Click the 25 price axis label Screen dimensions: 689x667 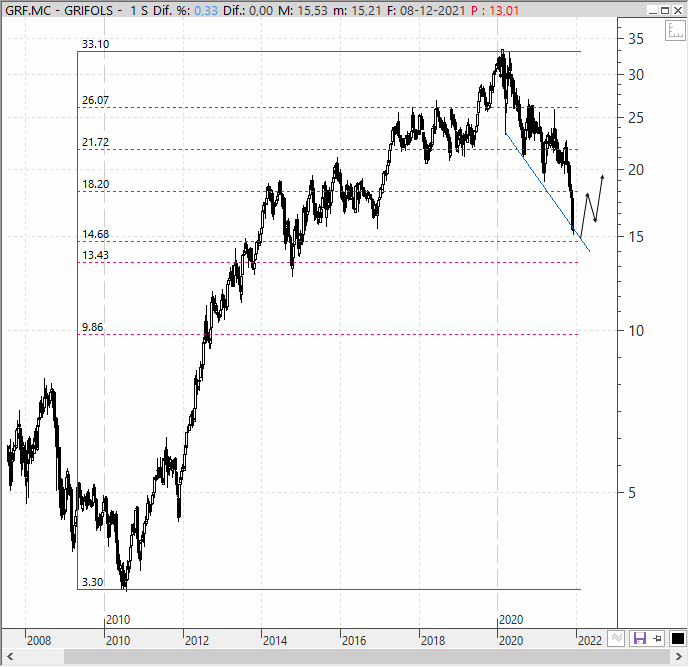coord(636,118)
